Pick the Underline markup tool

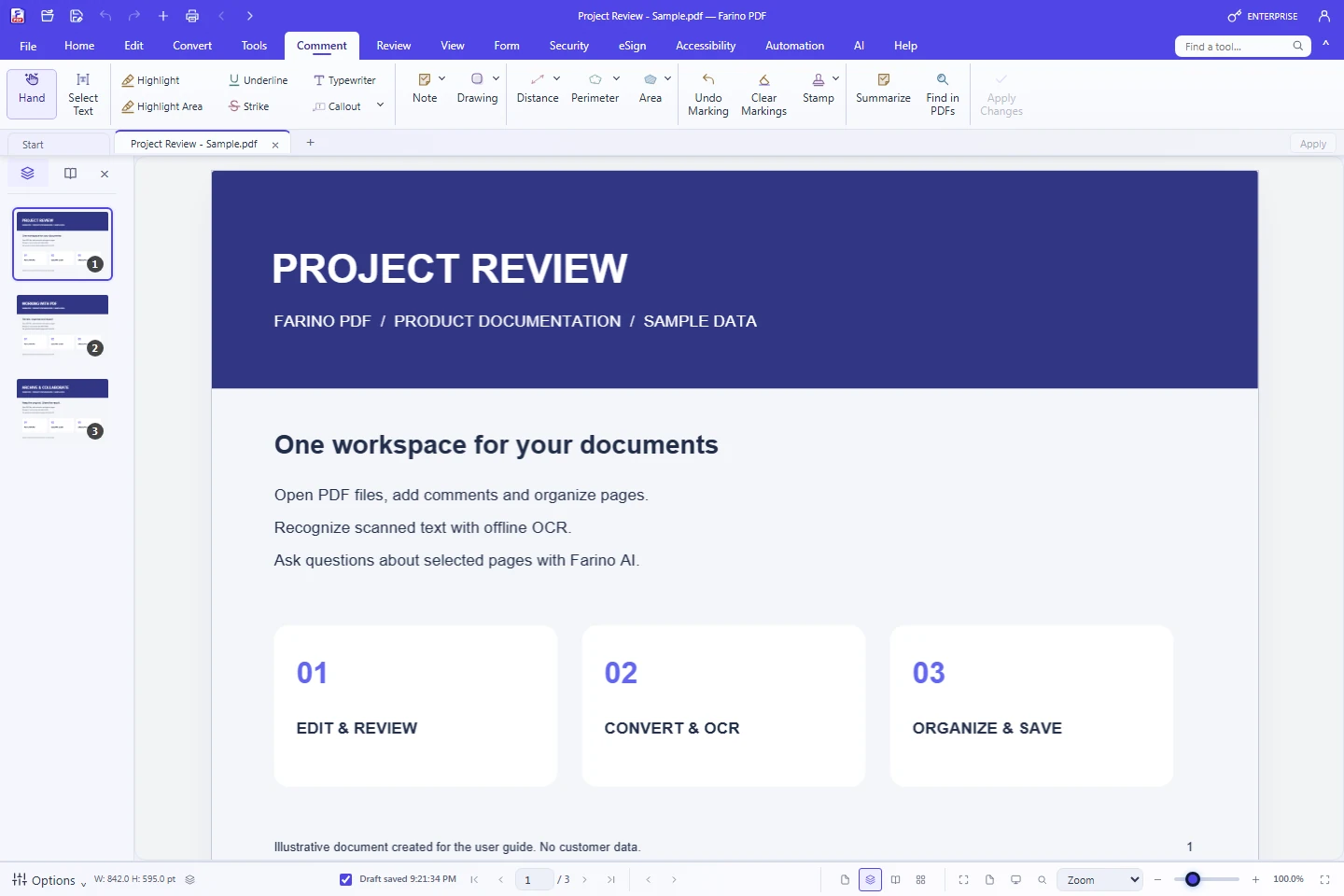259,80
